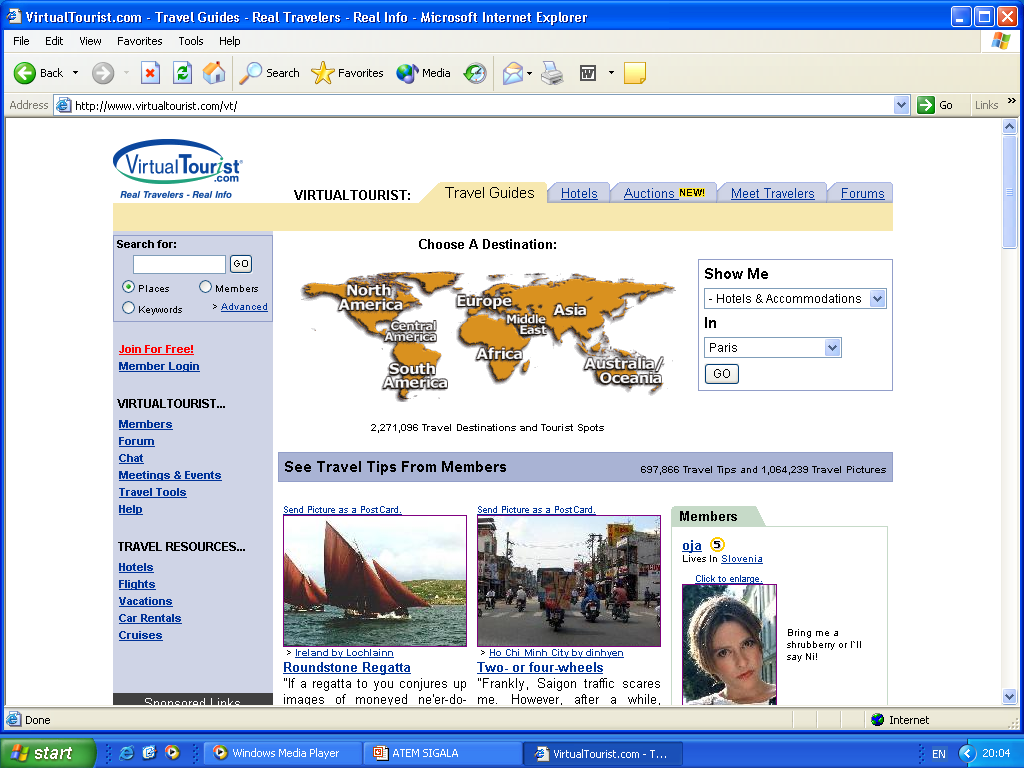Open the Advanced search link
Image resolution: width=1024 pixels, height=768 pixels.
pos(244,307)
